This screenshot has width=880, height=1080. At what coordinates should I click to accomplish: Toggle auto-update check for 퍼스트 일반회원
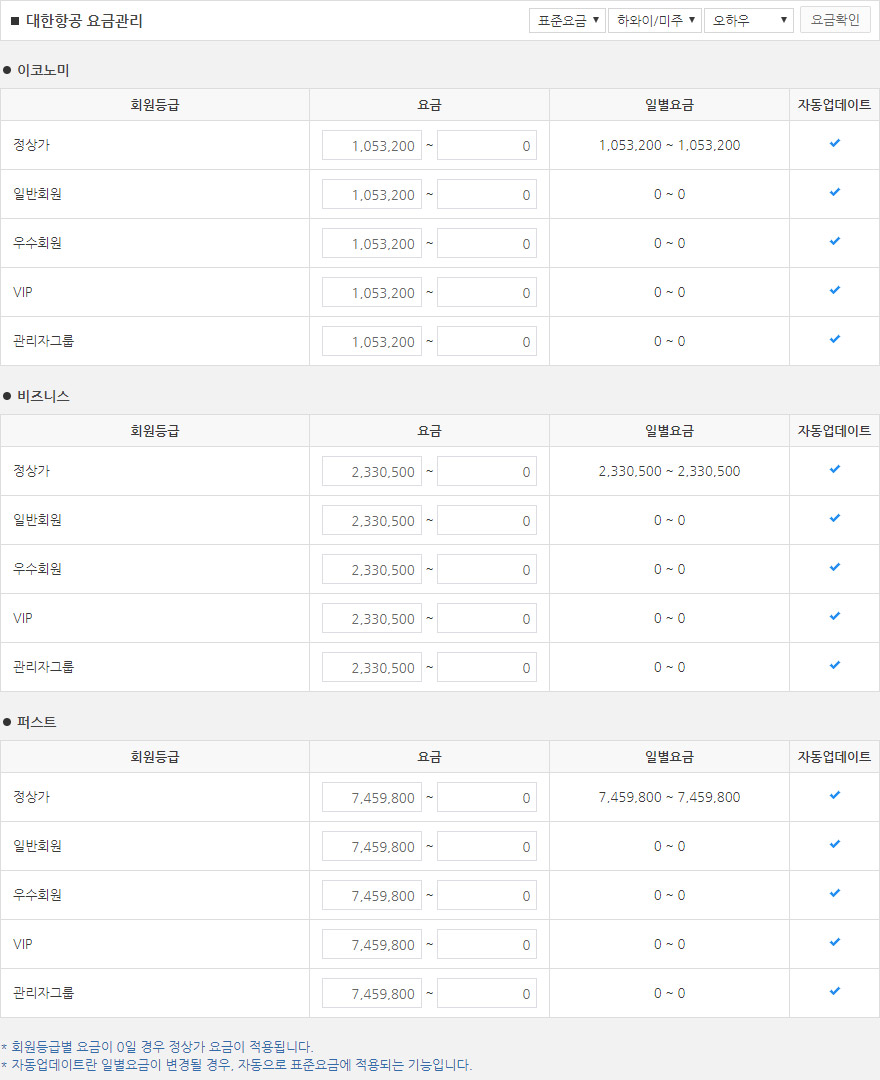pos(835,844)
